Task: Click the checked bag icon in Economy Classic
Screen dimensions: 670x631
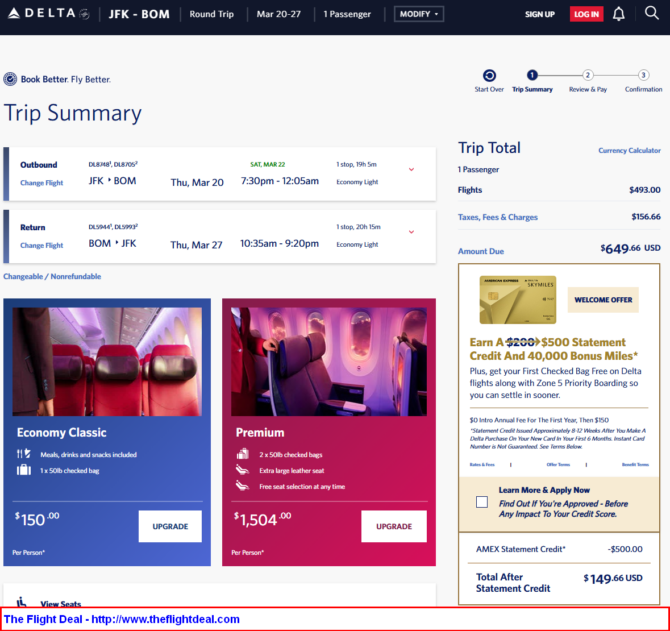Action: [x=24, y=470]
